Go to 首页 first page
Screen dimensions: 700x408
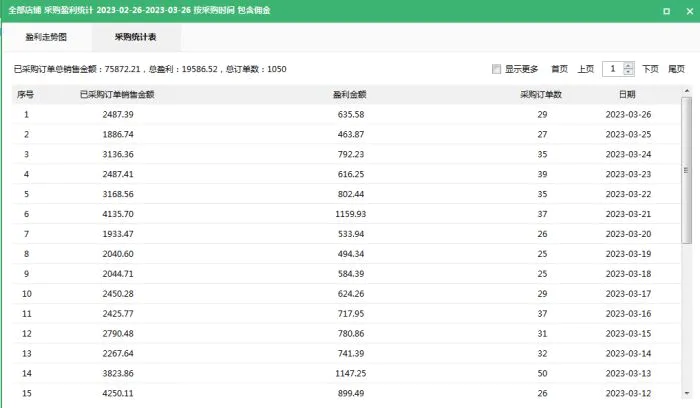coord(559,69)
